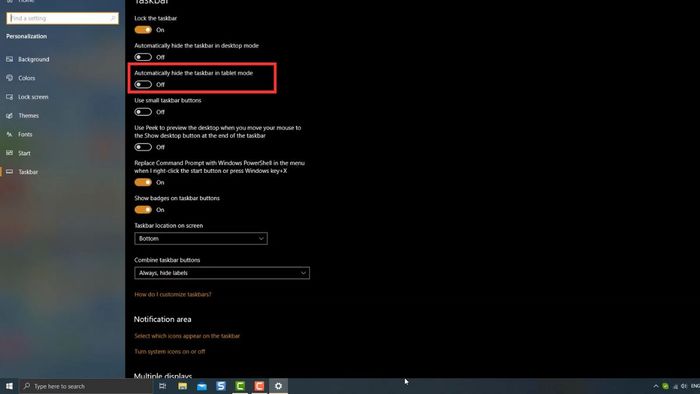The width and height of the screenshot is (700, 394).
Task: Click the Personalization heading
Action: point(26,36)
